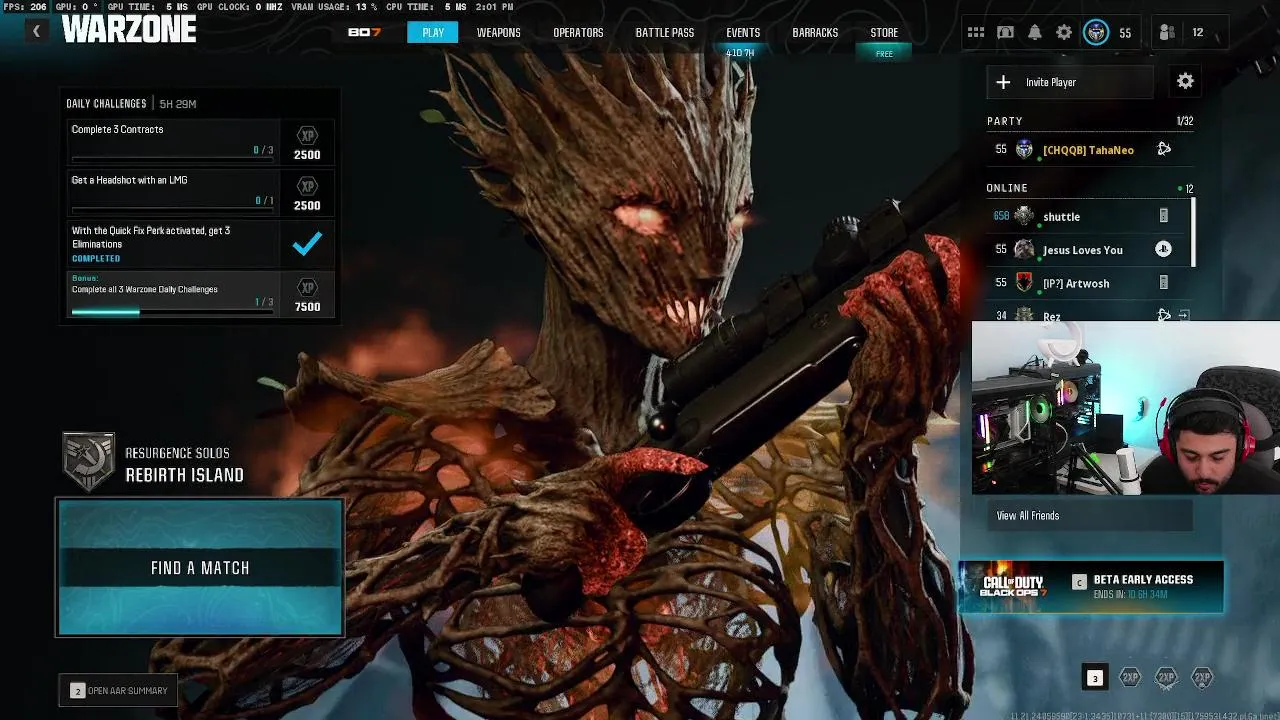The image size is (1280, 720).
Task: Click the Resurgence Solos mode emblem
Action: (88, 461)
